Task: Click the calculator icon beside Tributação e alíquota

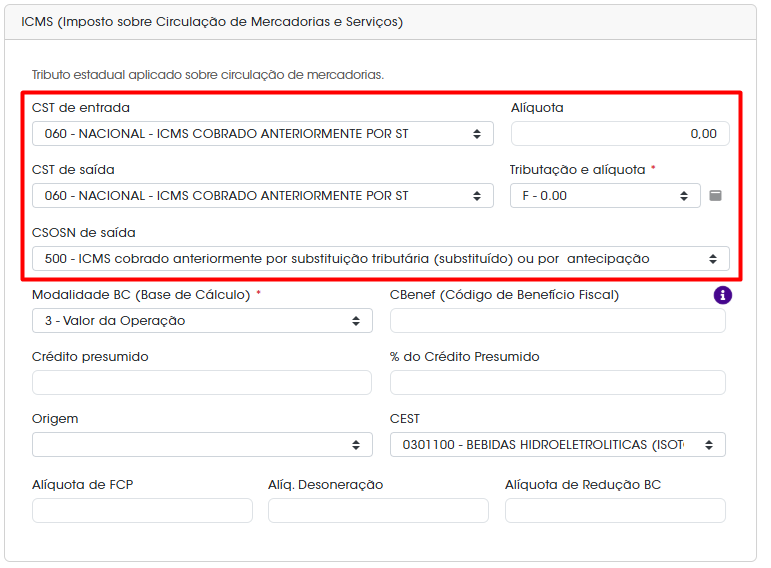Action: tap(715, 196)
